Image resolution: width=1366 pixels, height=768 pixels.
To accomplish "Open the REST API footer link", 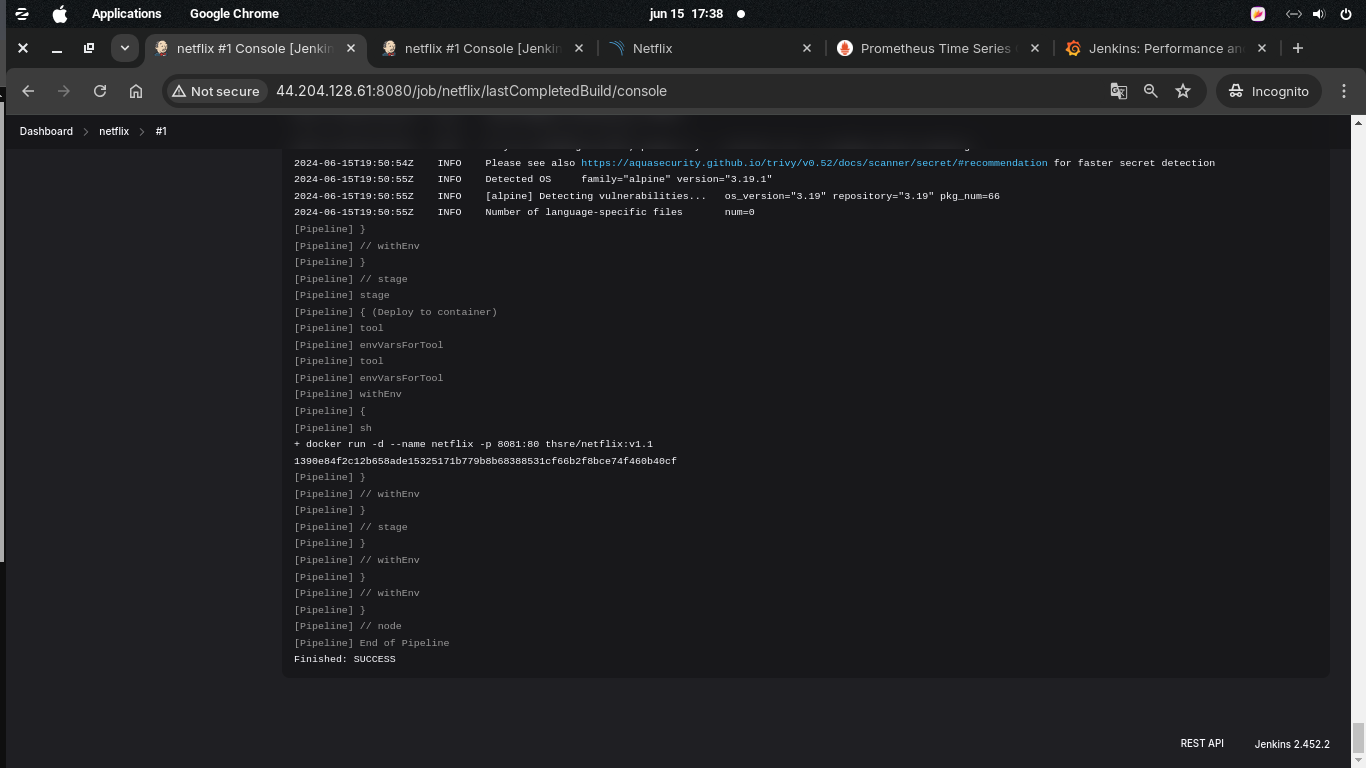I will pos(1202,743).
